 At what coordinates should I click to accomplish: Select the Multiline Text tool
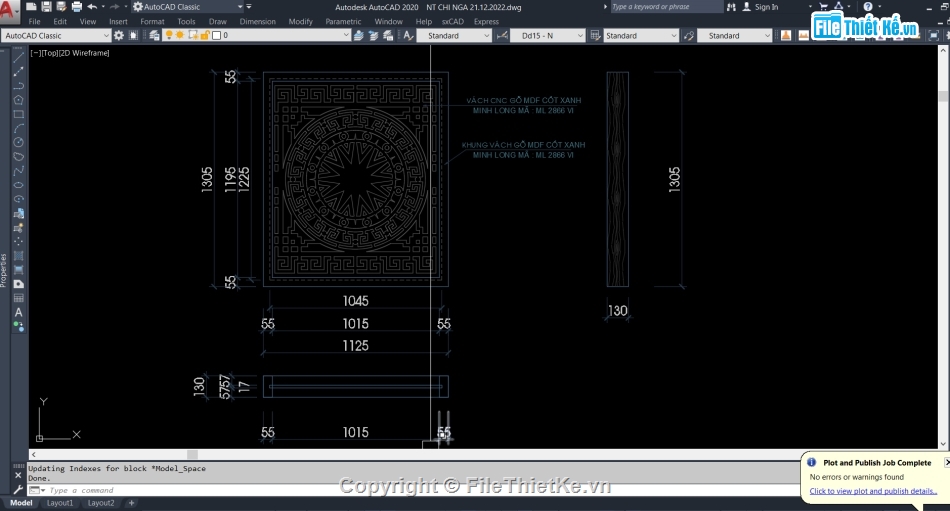[19, 313]
